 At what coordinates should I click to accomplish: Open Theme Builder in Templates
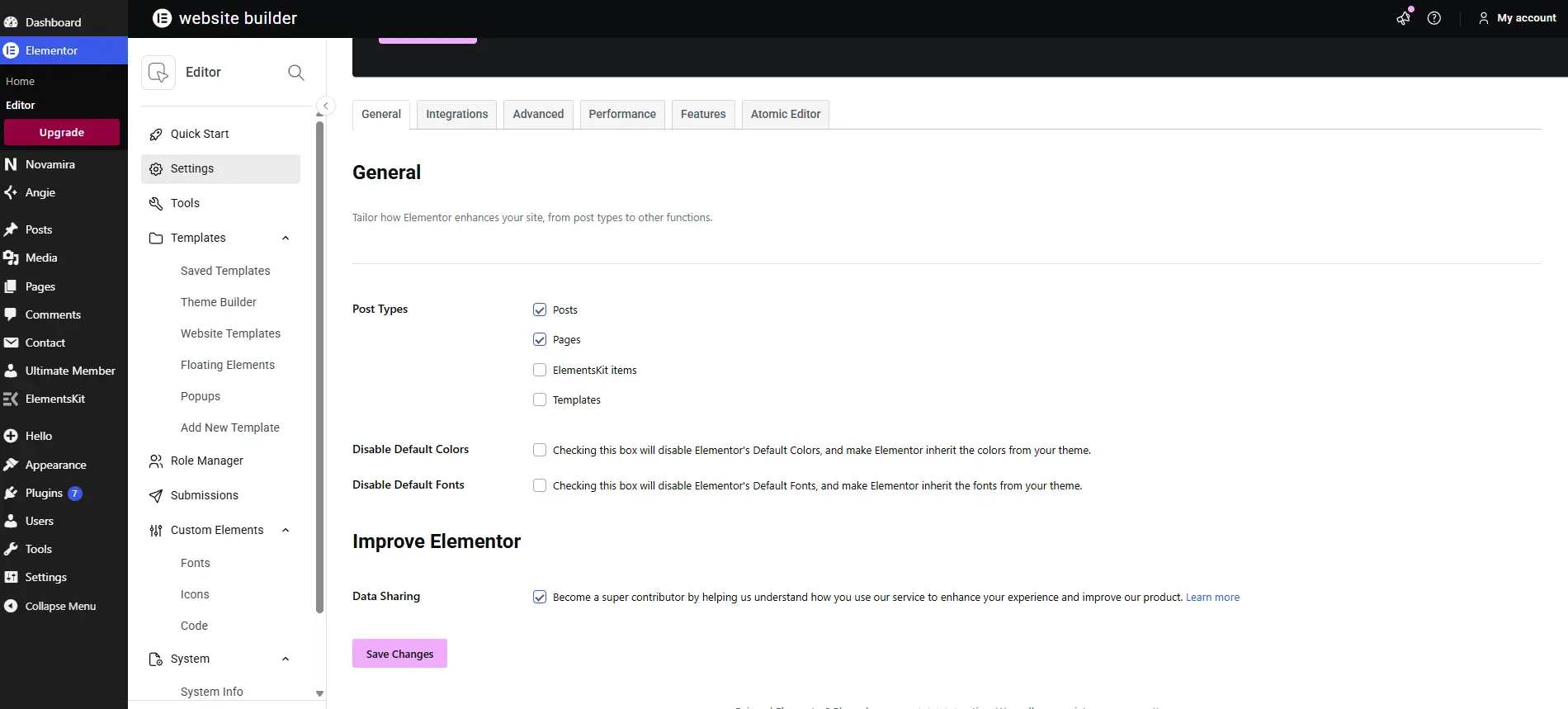tap(219, 302)
